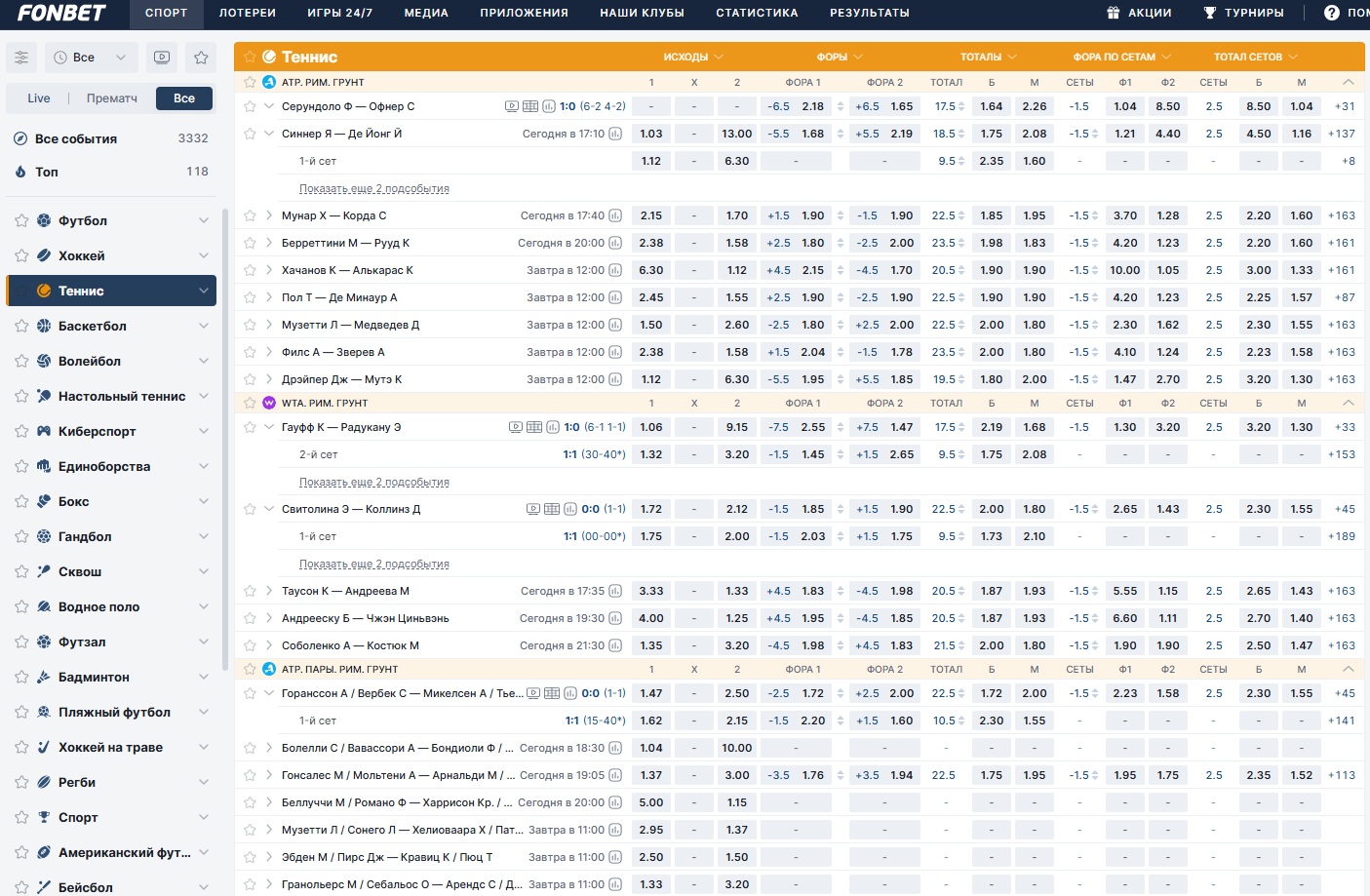Expand the Мунар — Корда match row

point(269,215)
